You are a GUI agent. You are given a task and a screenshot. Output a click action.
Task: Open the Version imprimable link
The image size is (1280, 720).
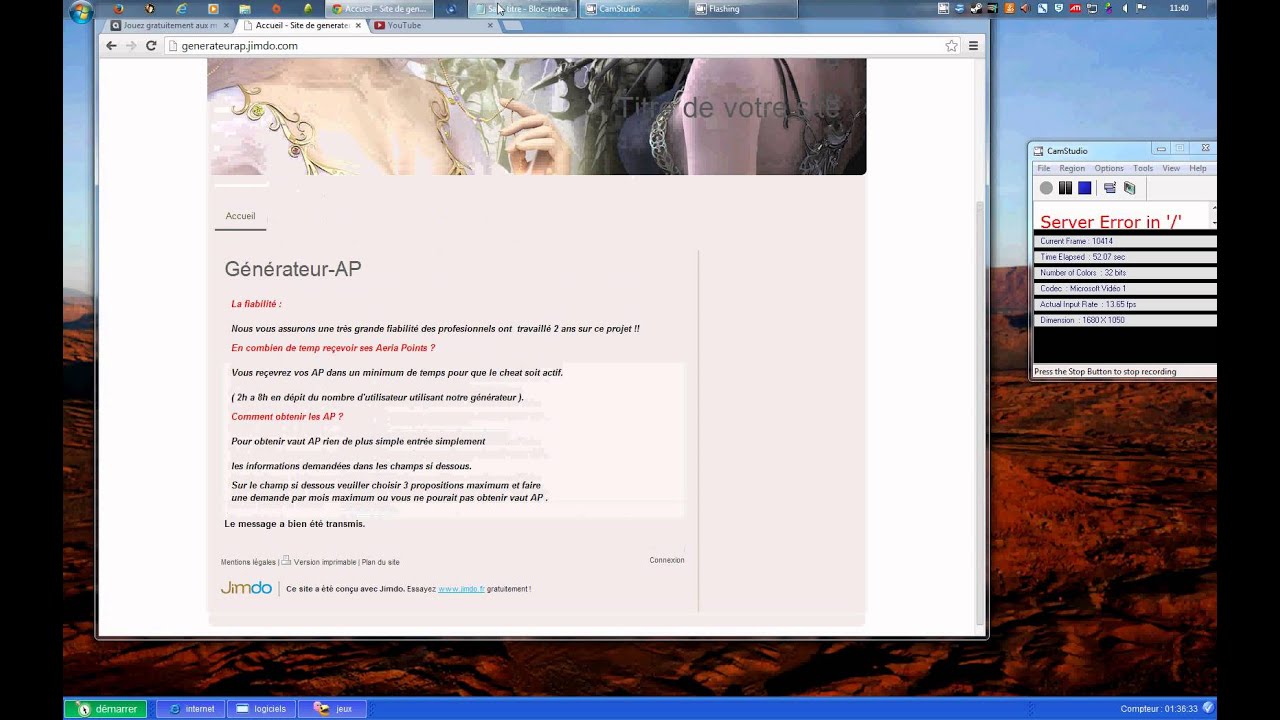tap(324, 562)
